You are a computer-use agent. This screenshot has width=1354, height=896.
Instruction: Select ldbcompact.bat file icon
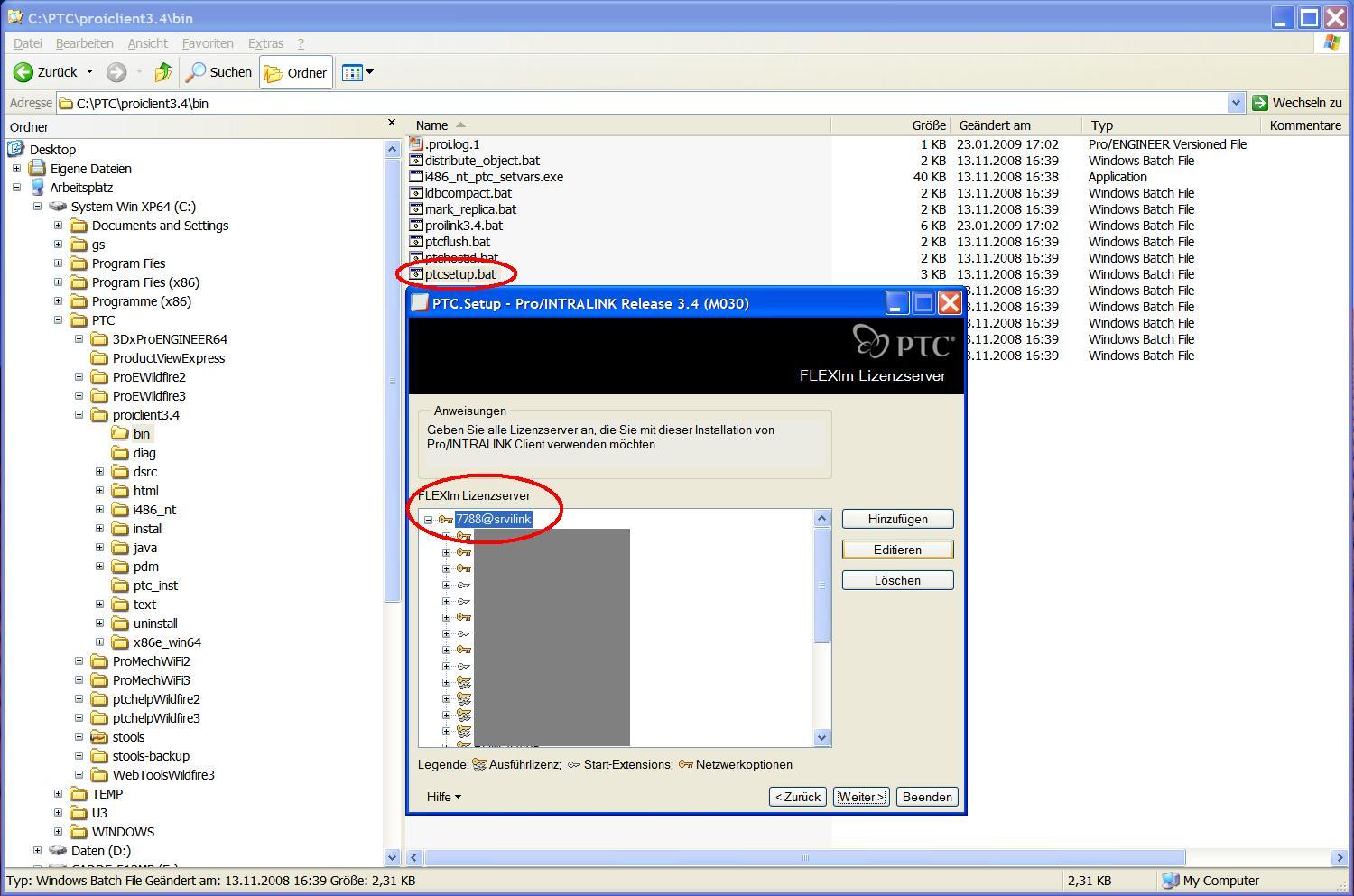click(x=416, y=193)
